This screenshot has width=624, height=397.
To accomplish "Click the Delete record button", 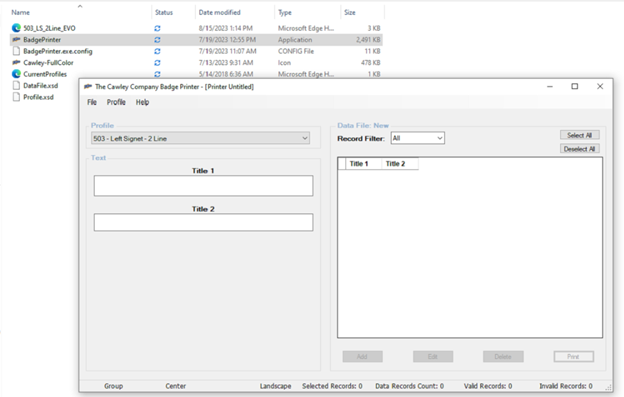I will tap(503, 356).
